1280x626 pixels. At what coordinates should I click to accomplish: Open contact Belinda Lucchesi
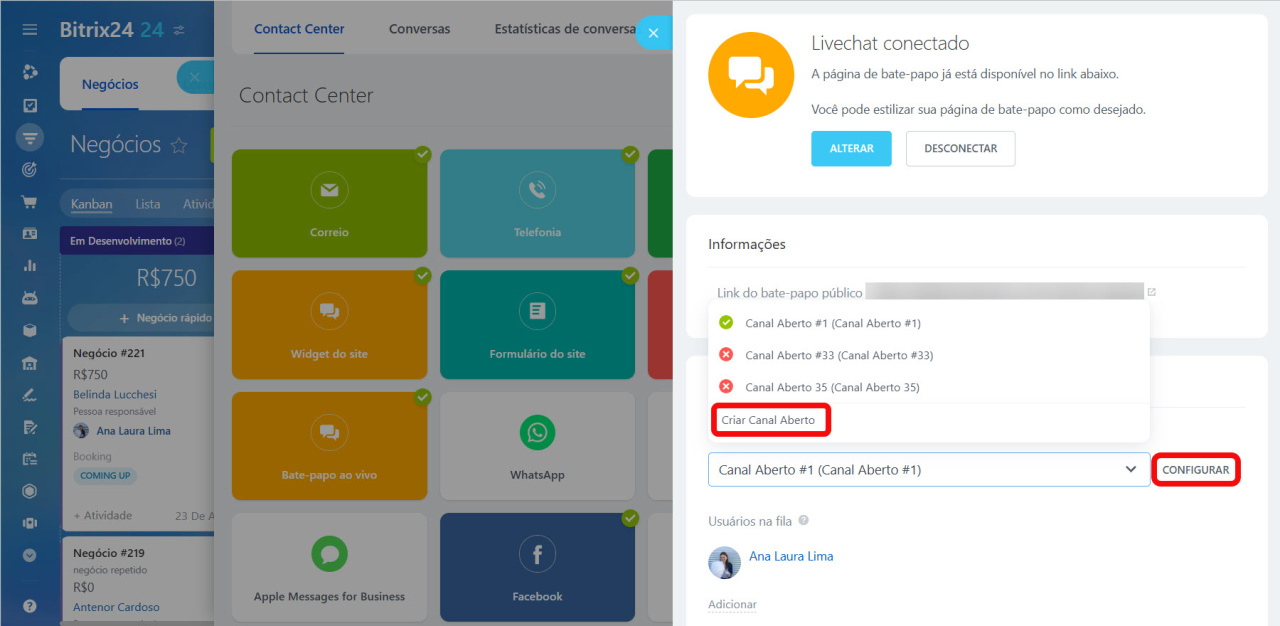coord(115,394)
